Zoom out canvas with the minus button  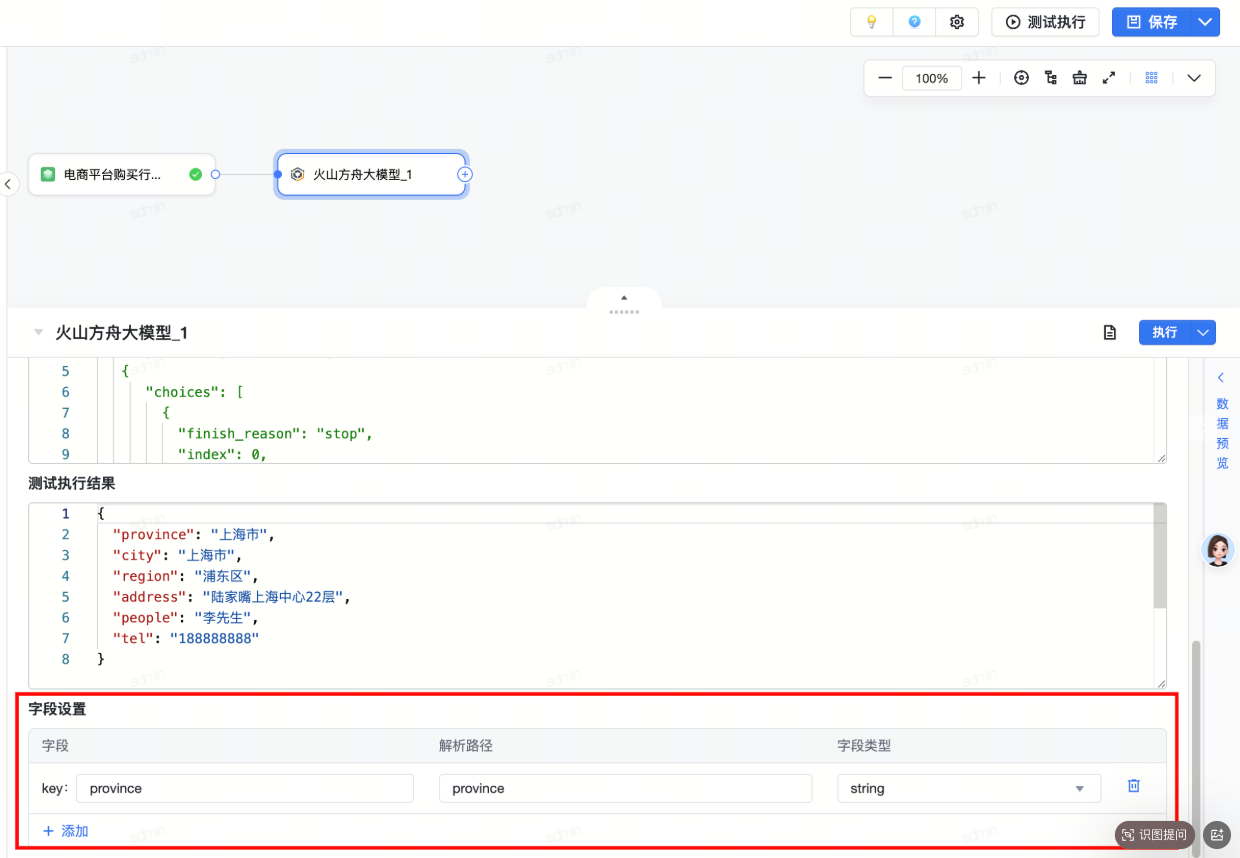pos(884,78)
